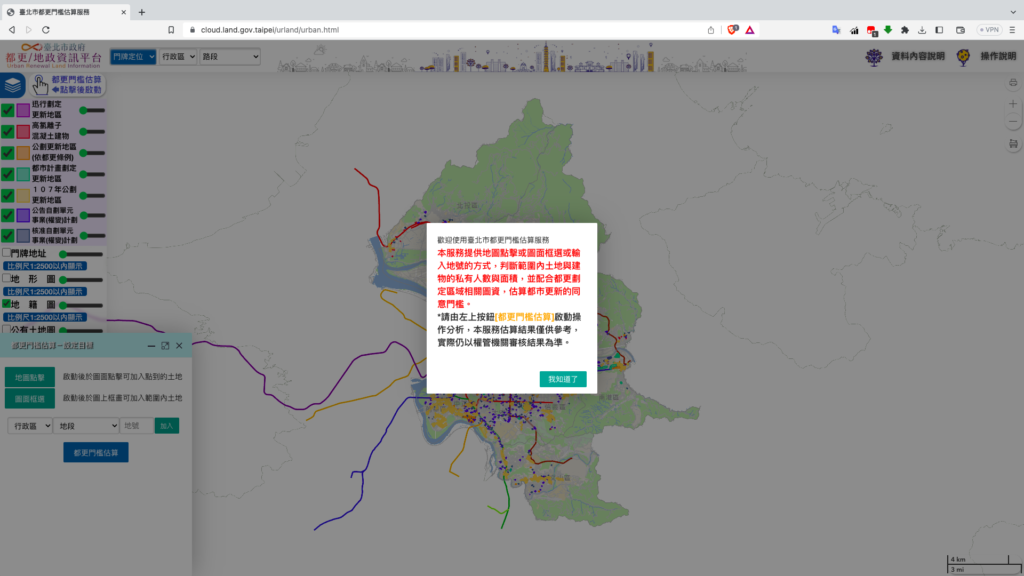Screen dimensions: 1024x576
Task: Click the Brave Rewards triangle icon
Action: coord(750,30)
